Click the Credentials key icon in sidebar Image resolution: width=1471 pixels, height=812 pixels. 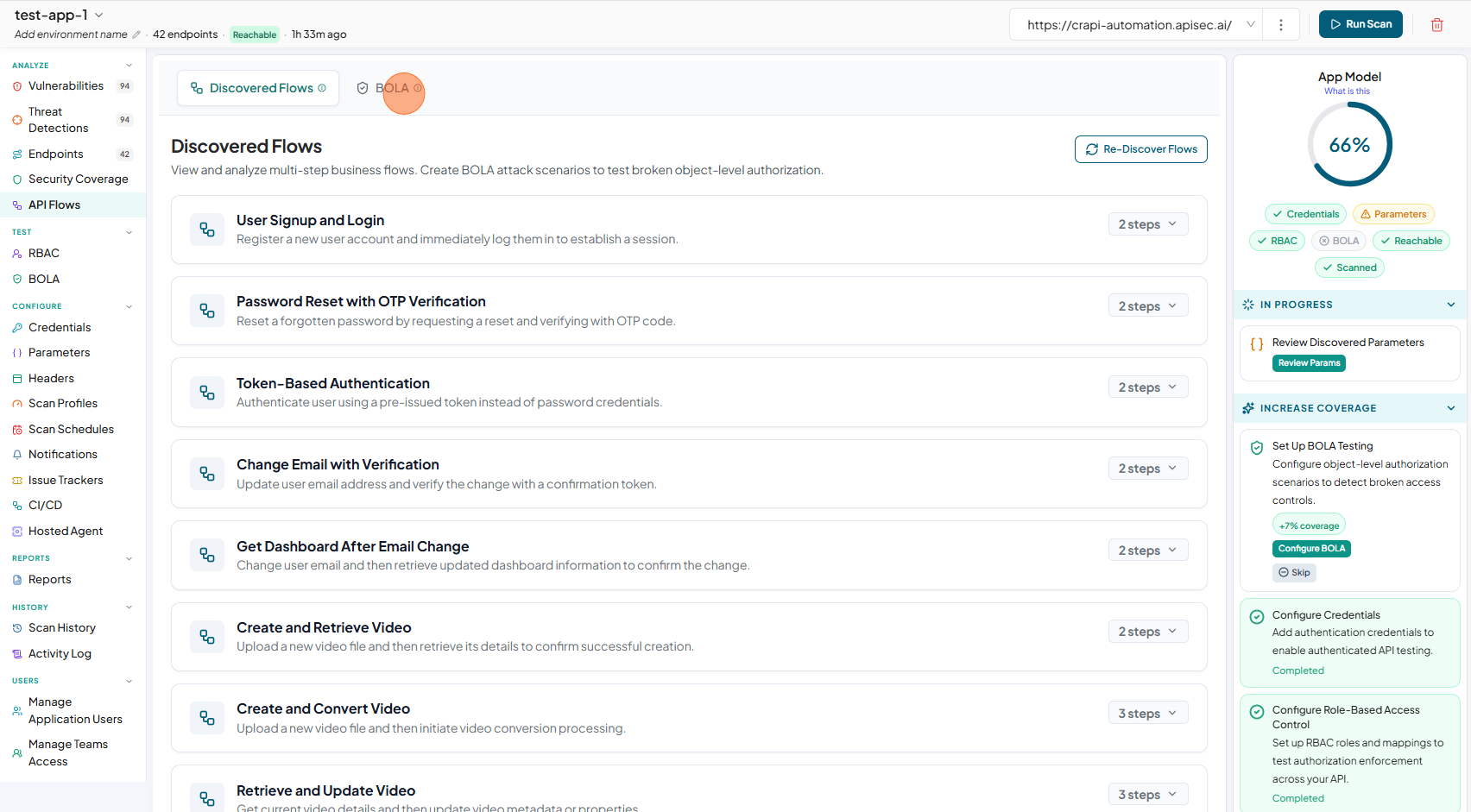pyautogui.click(x=17, y=328)
